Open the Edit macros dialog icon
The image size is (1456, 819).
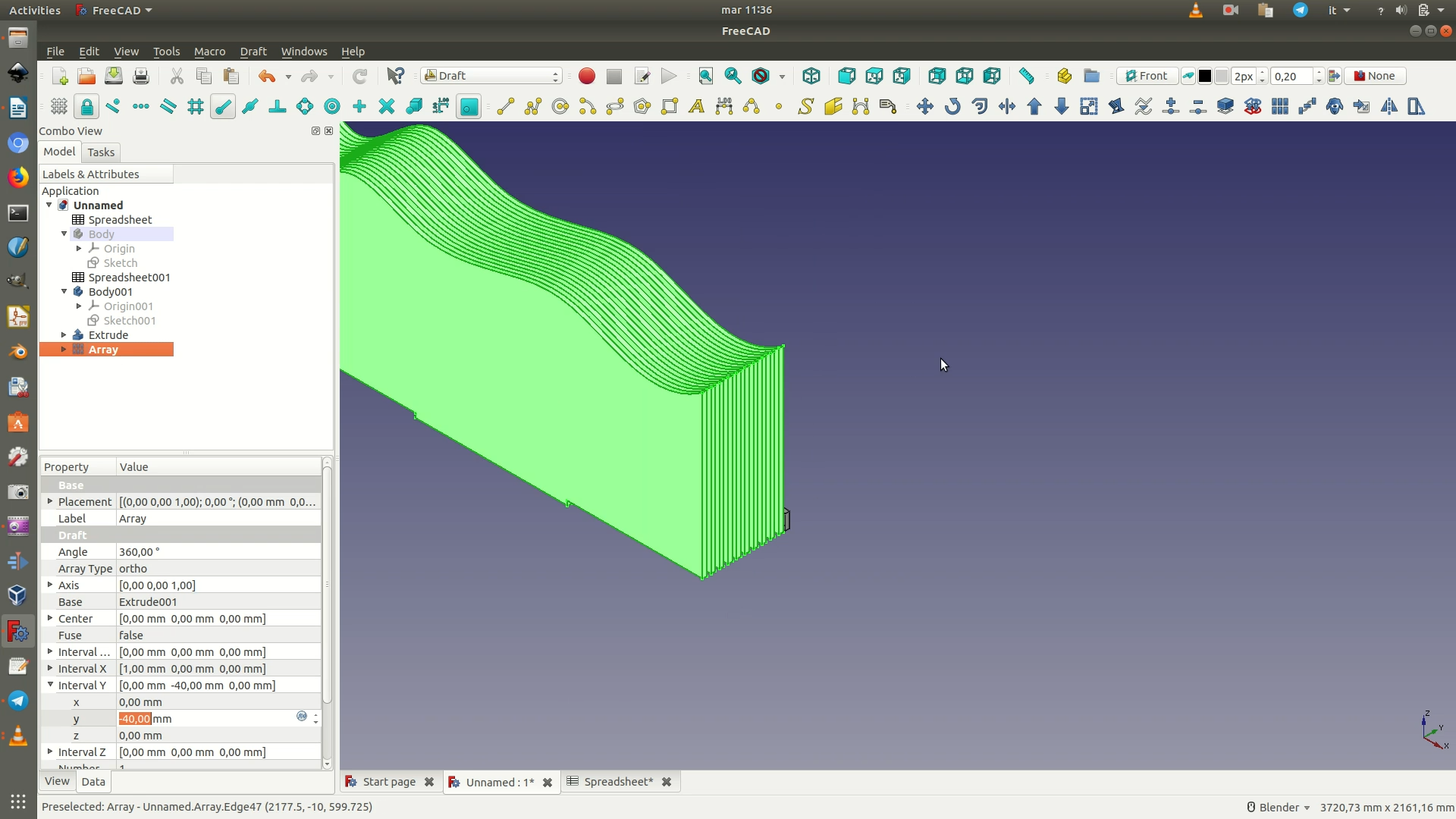[642, 76]
